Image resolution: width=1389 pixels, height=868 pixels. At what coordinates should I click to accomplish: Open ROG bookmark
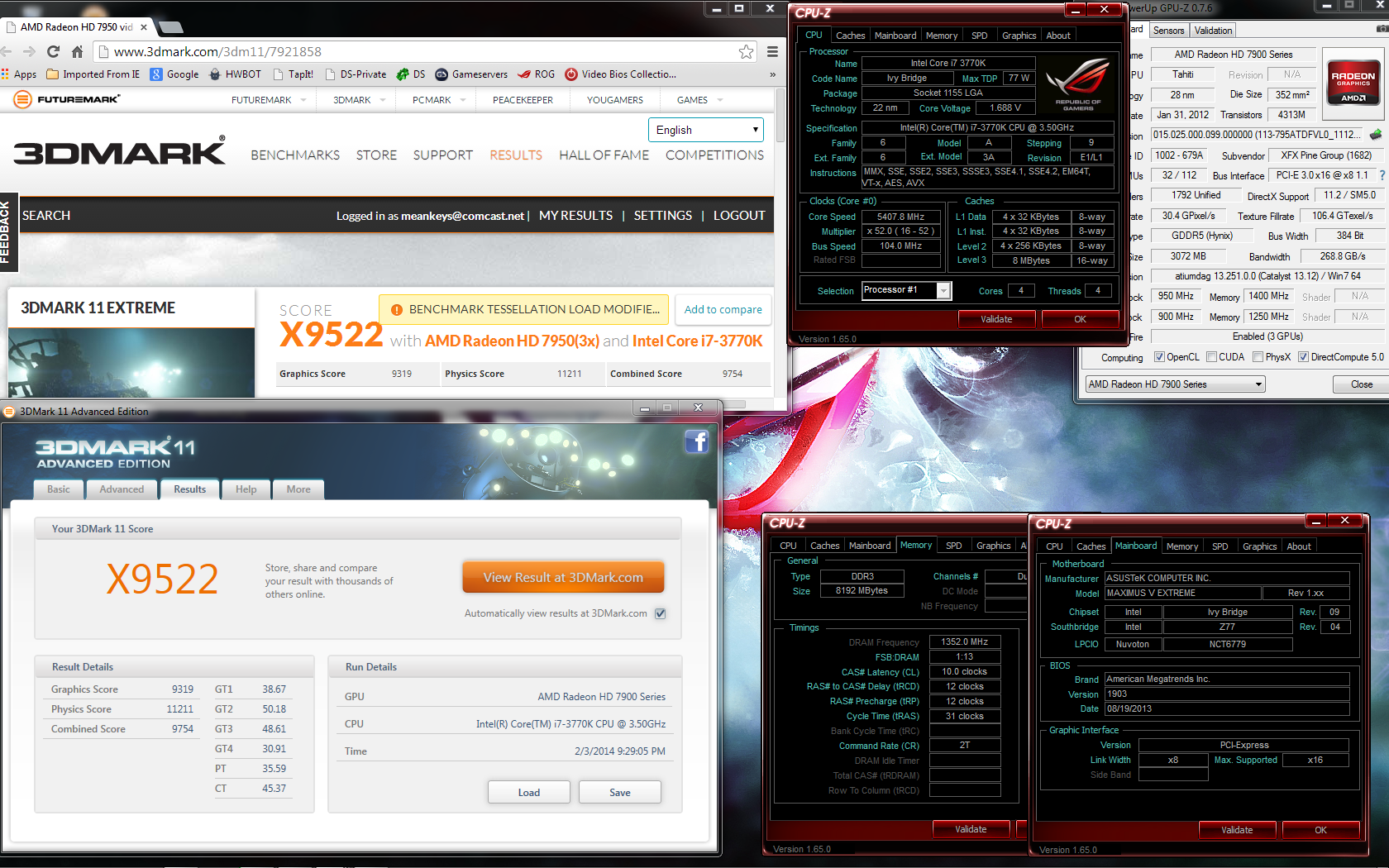pyautogui.click(x=536, y=74)
